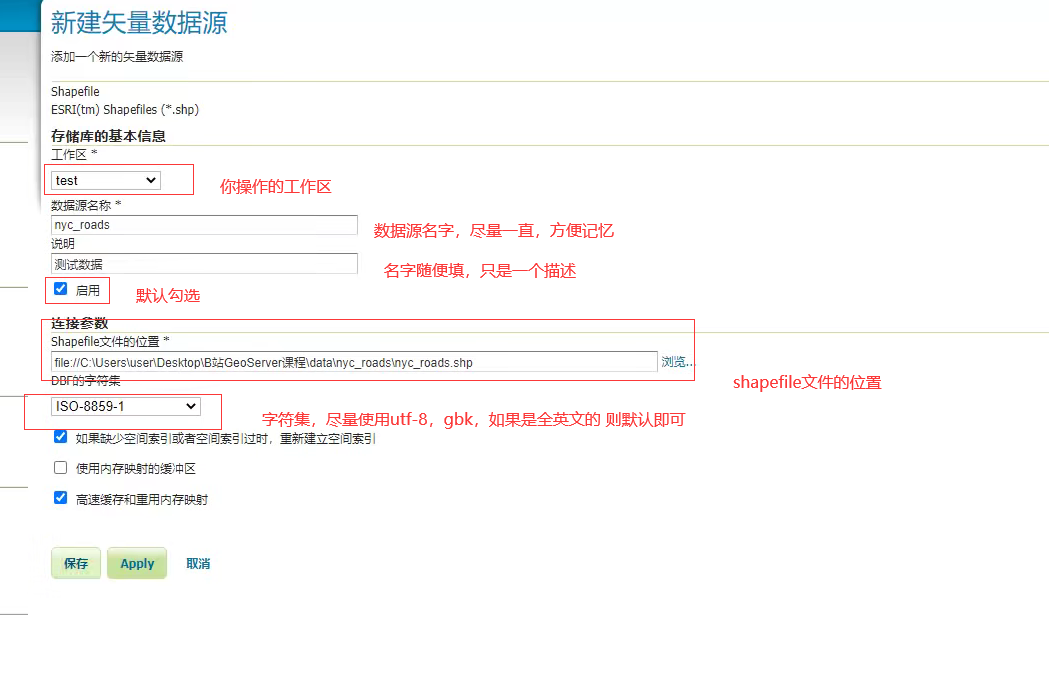This screenshot has height=690, width=1049.
Task: Click the Apply button
Action: click(x=137, y=564)
